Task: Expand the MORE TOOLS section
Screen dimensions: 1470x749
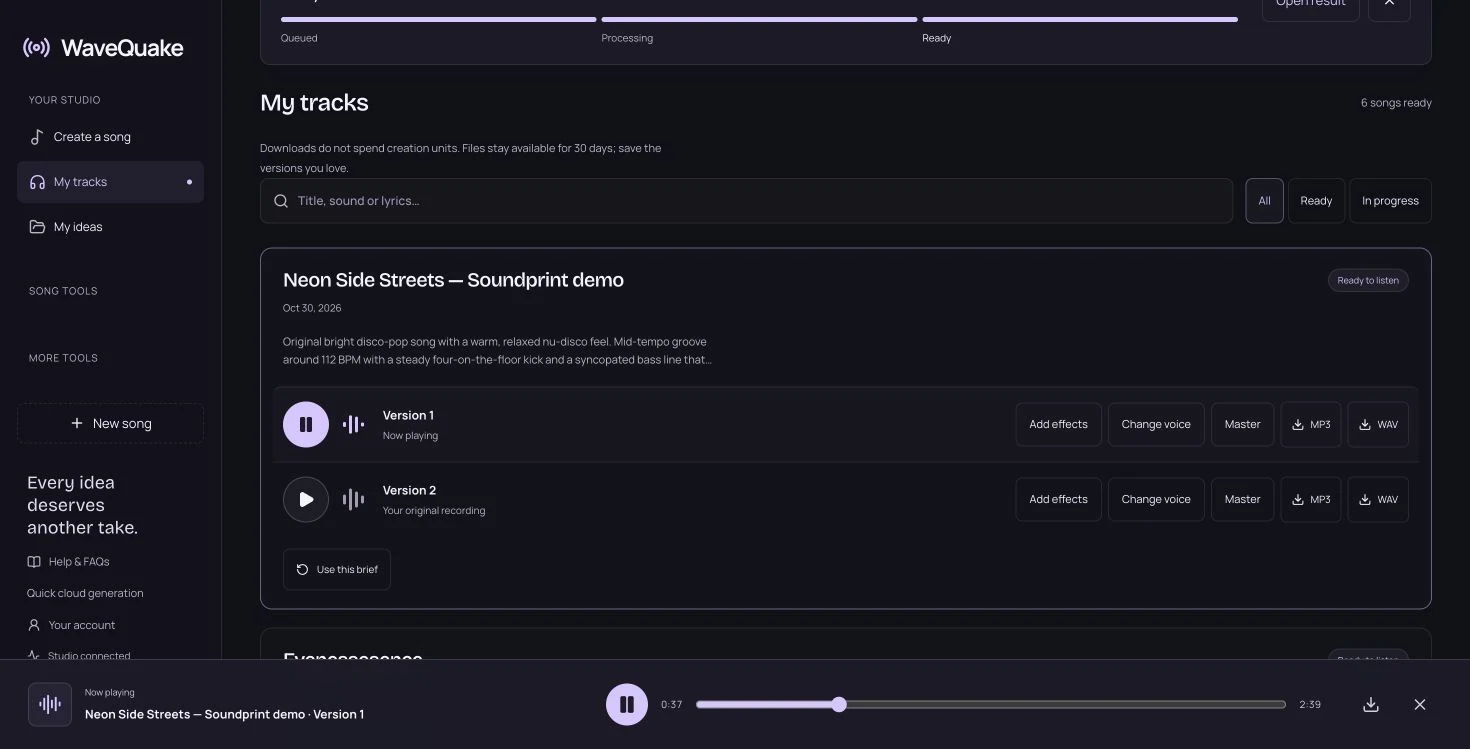Action: [x=63, y=358]
